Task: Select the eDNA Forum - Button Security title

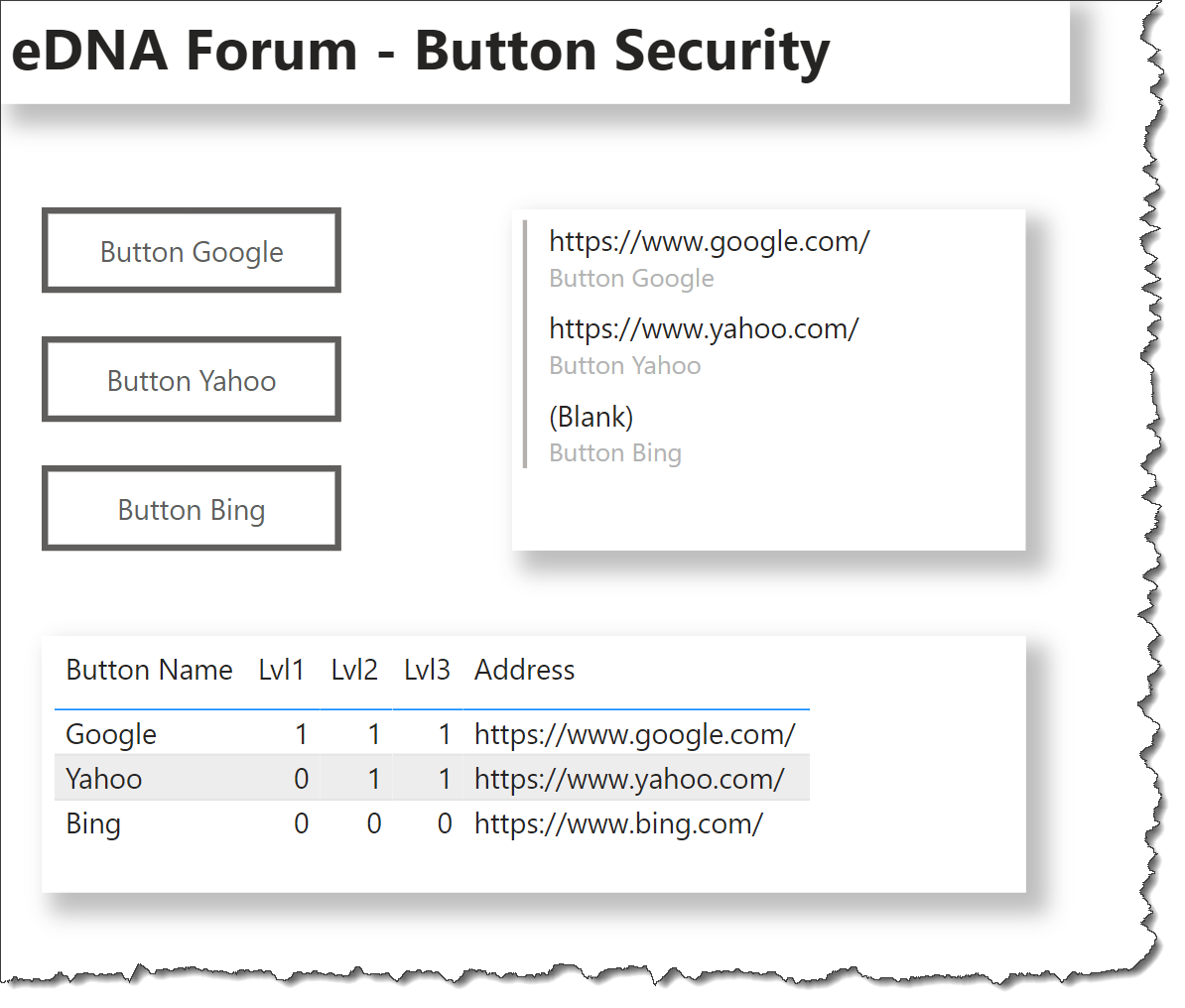Action: click(420, 51)
